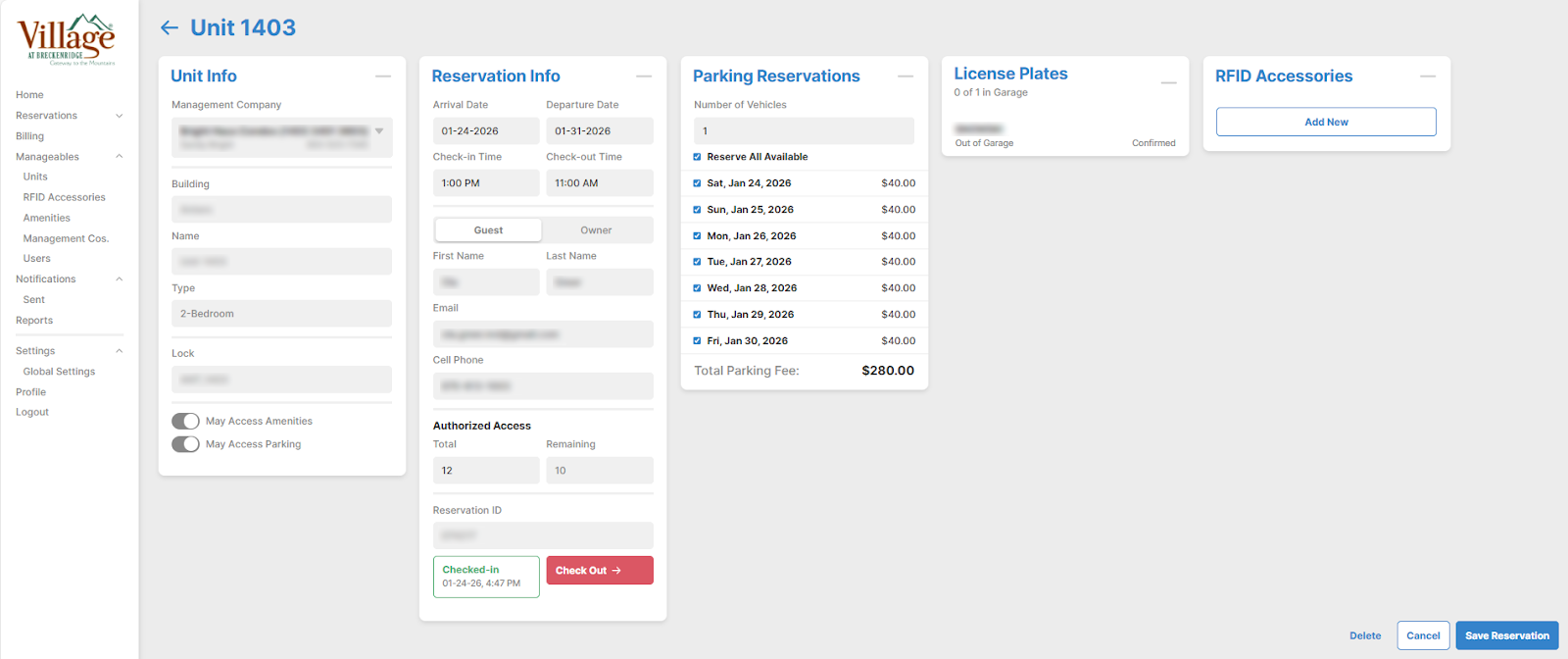The height and width of the screenshot is (659, 1568).
Task: Minimize the Reservation Info card
Action: click(x=644, y=76)
